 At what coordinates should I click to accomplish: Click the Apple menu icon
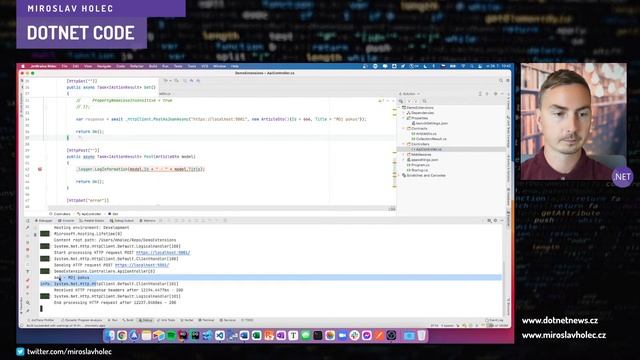coord(23,66)
